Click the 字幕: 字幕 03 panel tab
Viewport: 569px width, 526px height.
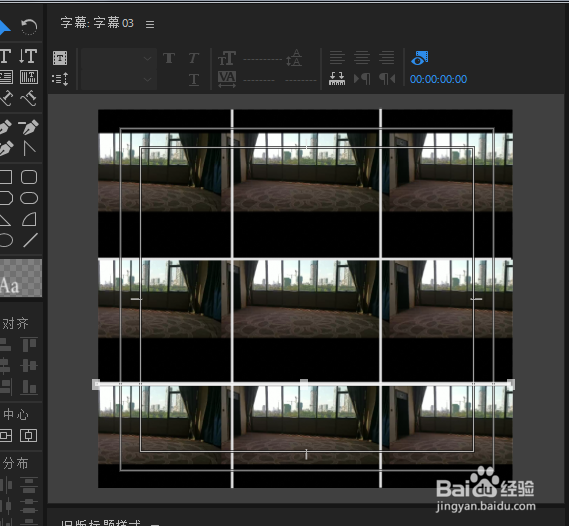click(x=97, y=23)
